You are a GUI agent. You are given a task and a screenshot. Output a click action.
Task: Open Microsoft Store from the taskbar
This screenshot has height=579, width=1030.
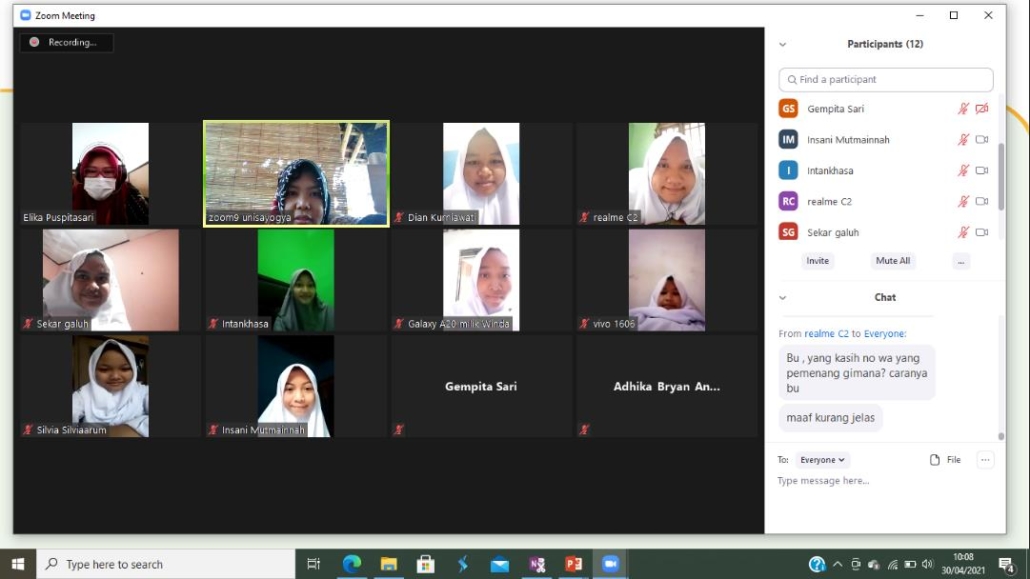coord(426,564)
